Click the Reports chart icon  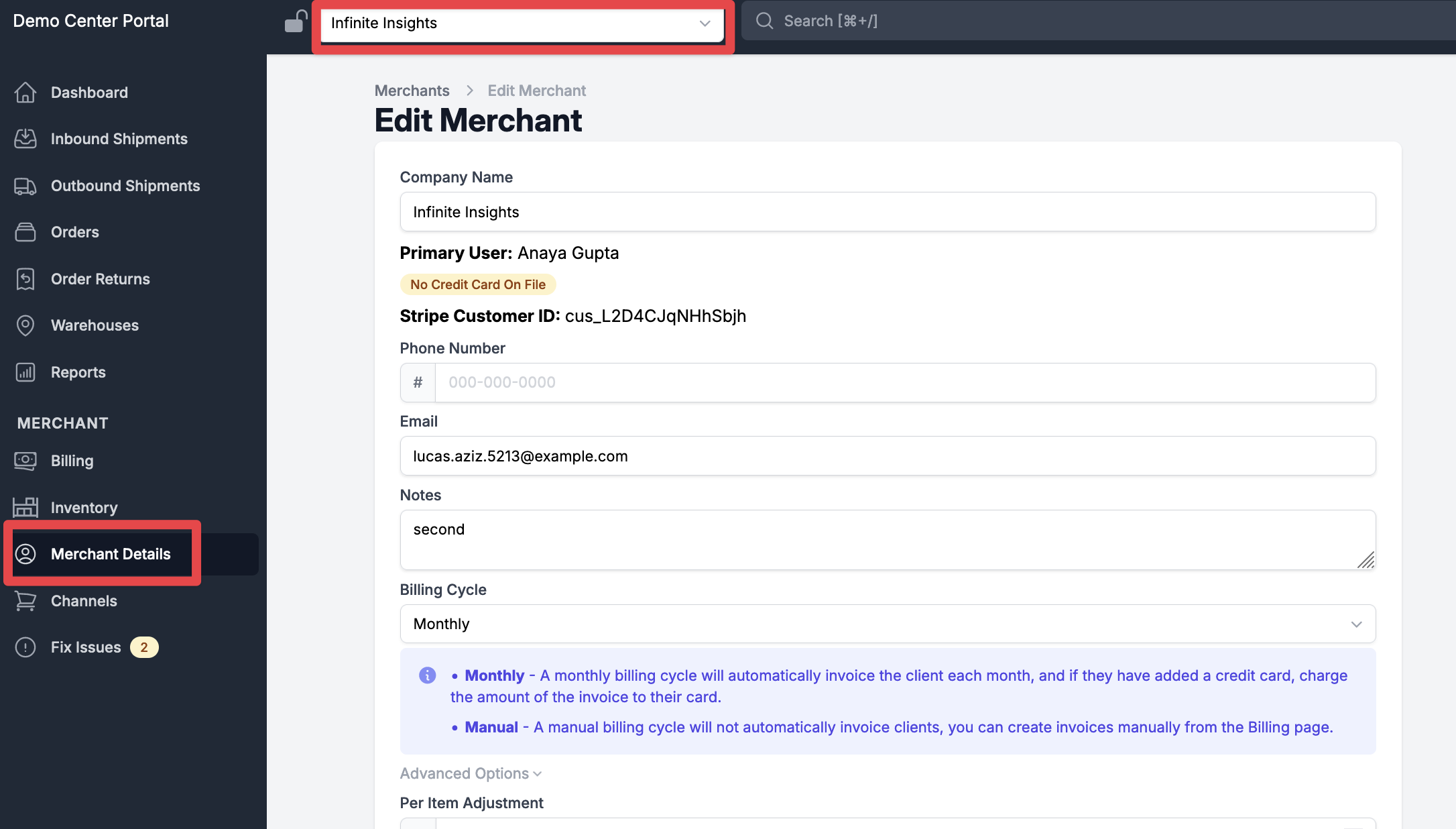[25, 372]
